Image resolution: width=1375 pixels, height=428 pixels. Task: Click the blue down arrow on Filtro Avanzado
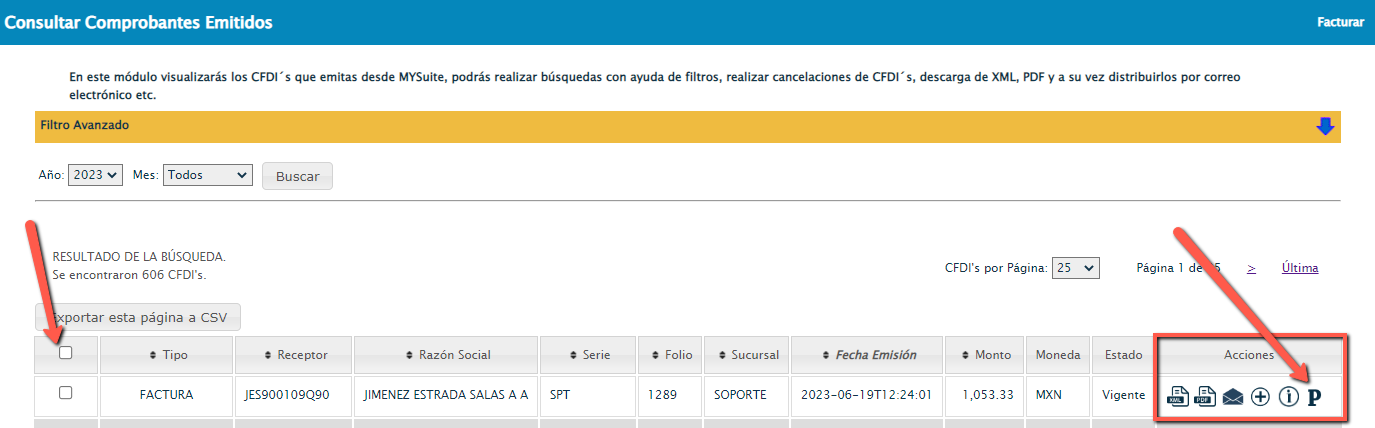pos(1325,126)
